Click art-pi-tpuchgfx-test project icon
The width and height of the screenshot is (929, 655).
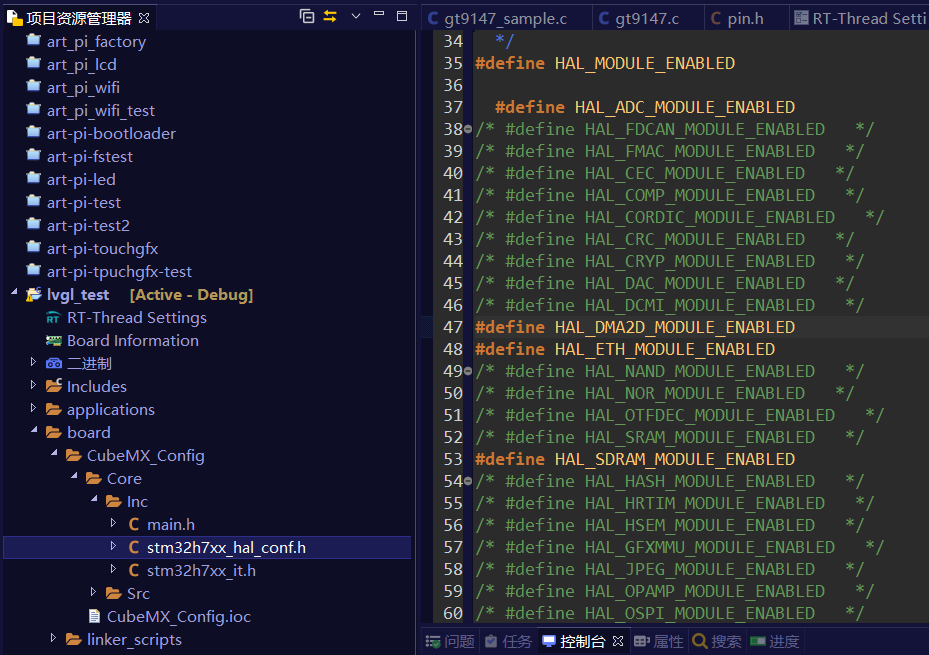point(34,271)
